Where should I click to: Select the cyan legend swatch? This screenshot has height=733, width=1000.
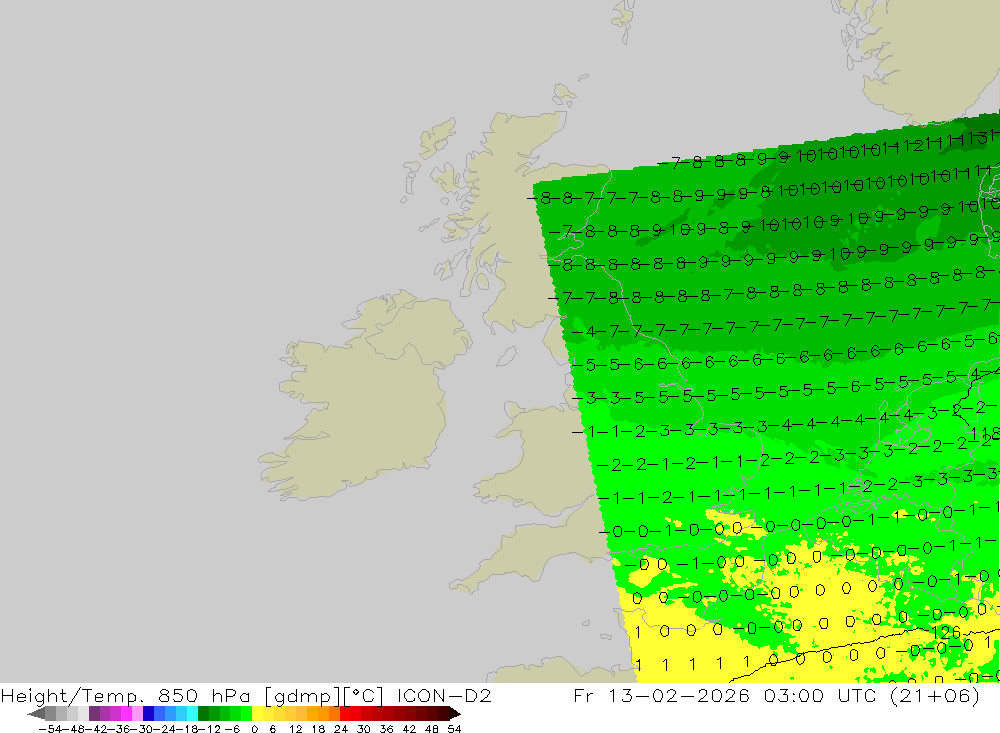point(192,713)
